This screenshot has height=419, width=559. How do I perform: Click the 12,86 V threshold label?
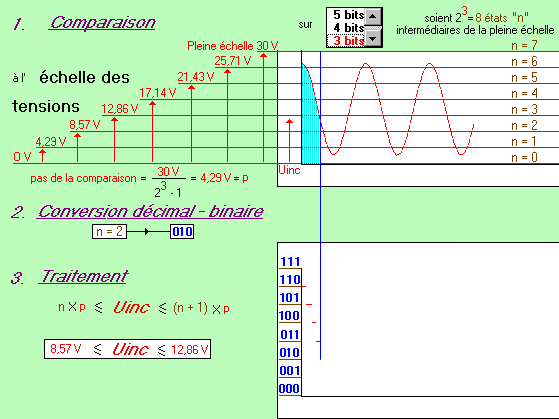[120, 109]
